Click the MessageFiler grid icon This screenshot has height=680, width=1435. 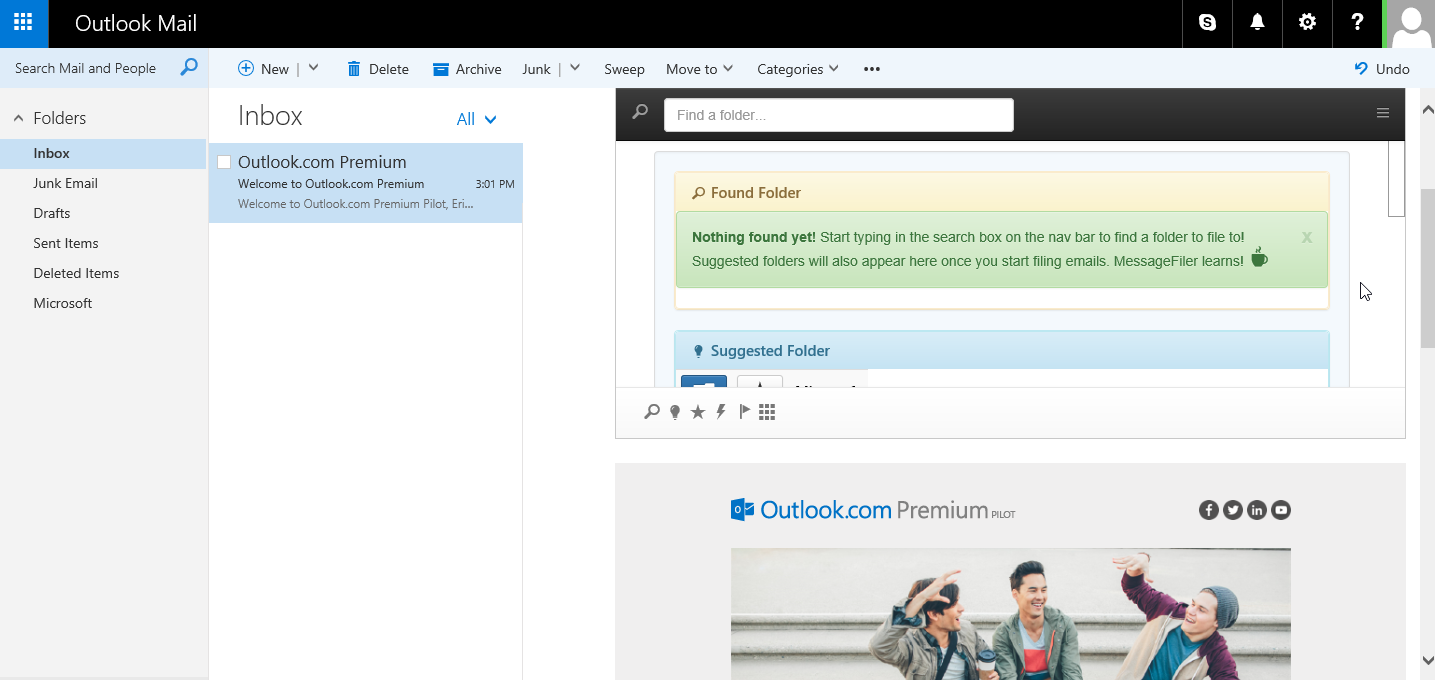tap(767, 412)
